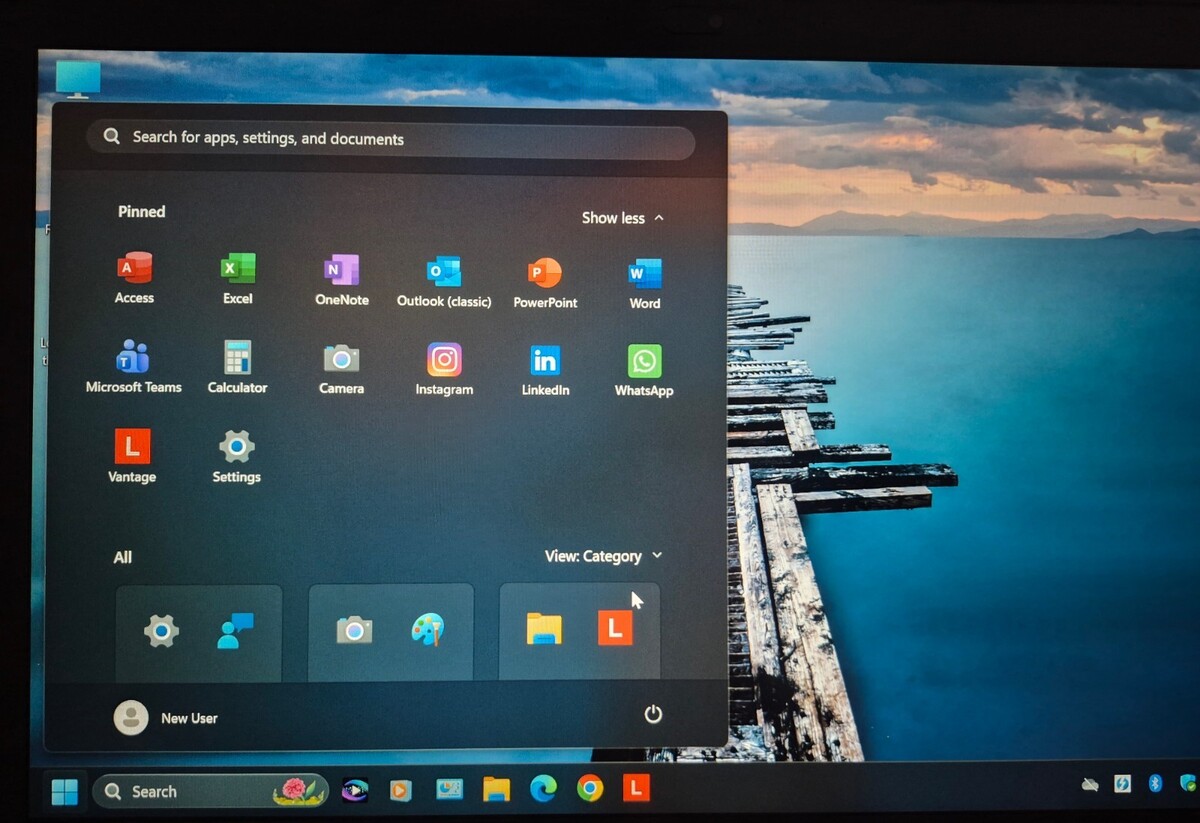
Task: Open the Paint palette icon in All categories
Action: pos(428,629)
